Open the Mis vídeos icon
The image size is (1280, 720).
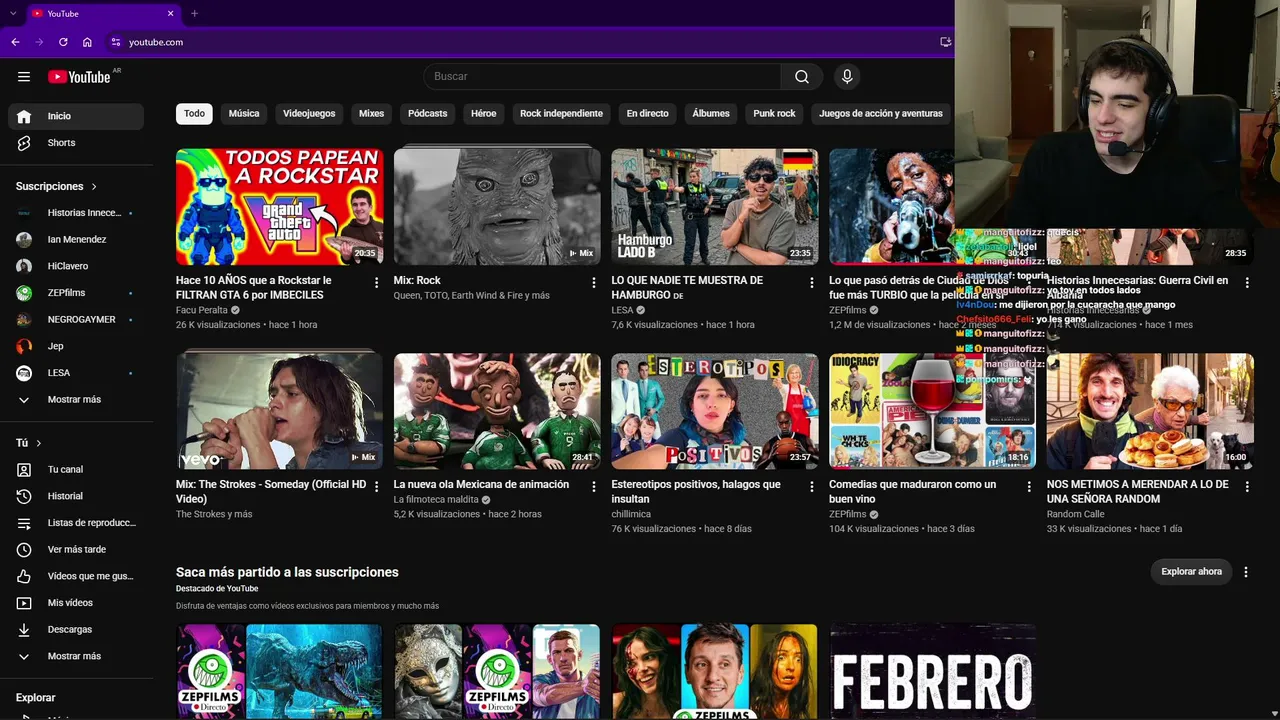pyautogui.click(x=25, y=603)
